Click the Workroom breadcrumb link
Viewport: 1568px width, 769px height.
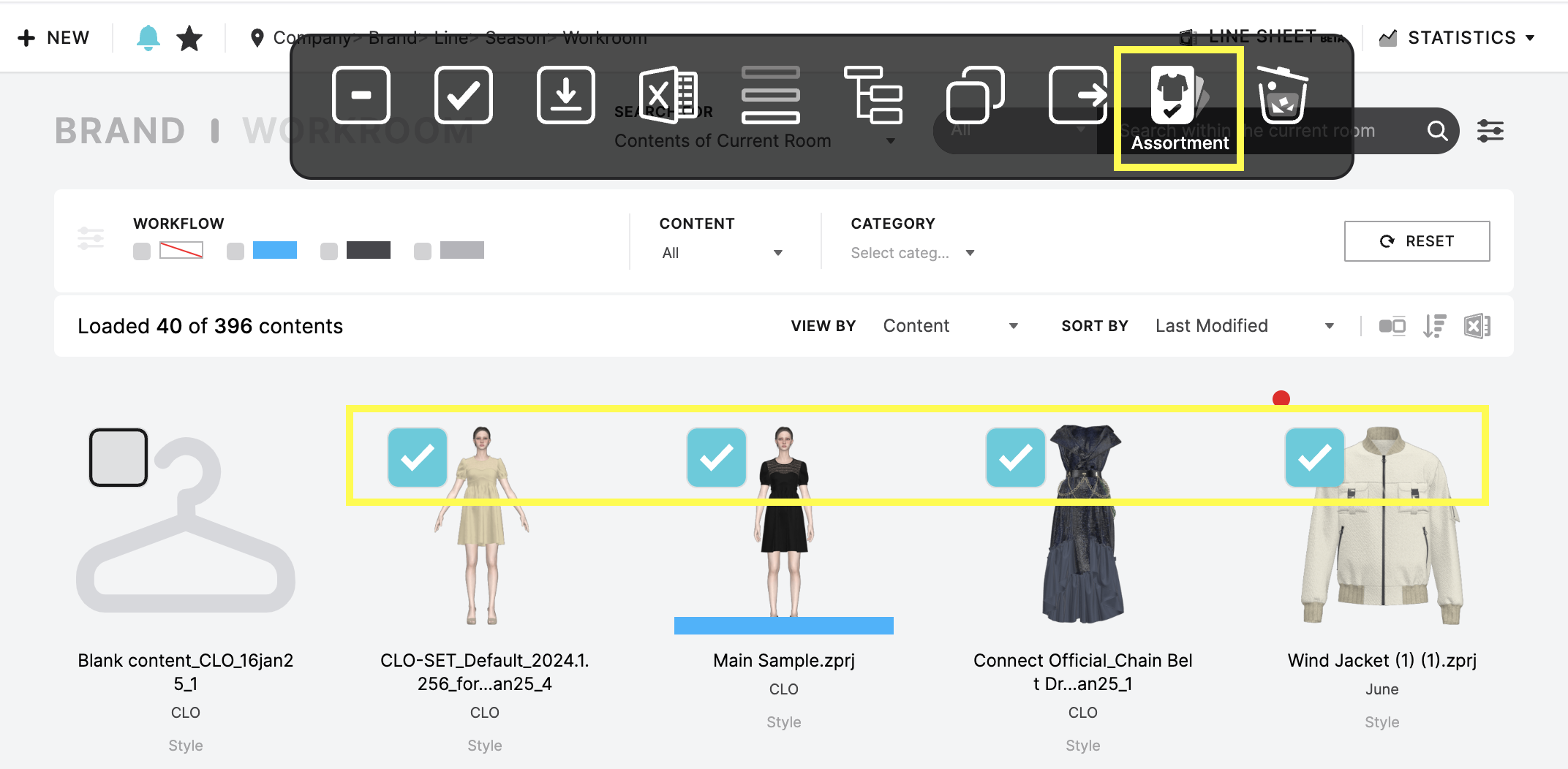tap(605, 38)
